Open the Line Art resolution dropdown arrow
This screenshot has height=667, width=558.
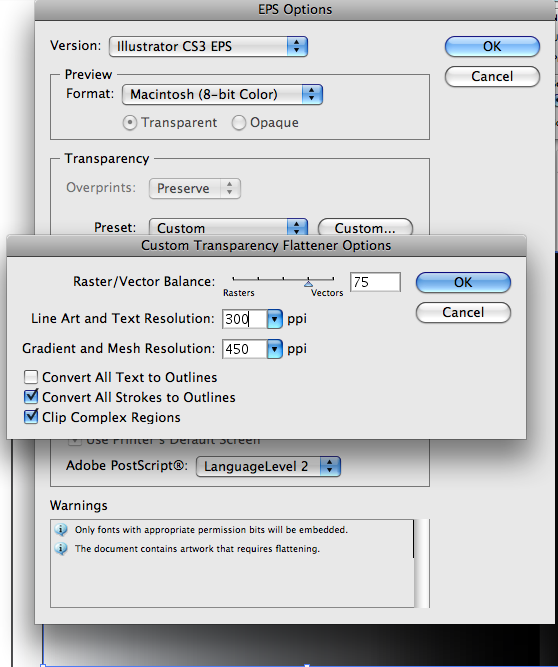click(x=275, y=319)
